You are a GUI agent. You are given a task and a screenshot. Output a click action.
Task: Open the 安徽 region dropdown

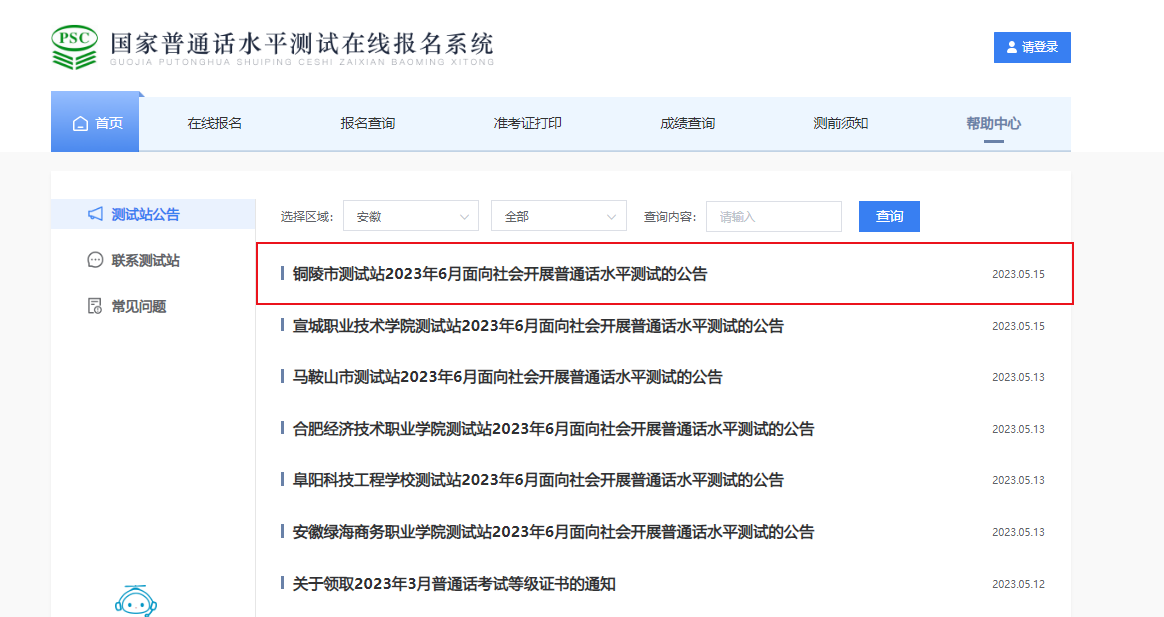[x=411, y=216]
